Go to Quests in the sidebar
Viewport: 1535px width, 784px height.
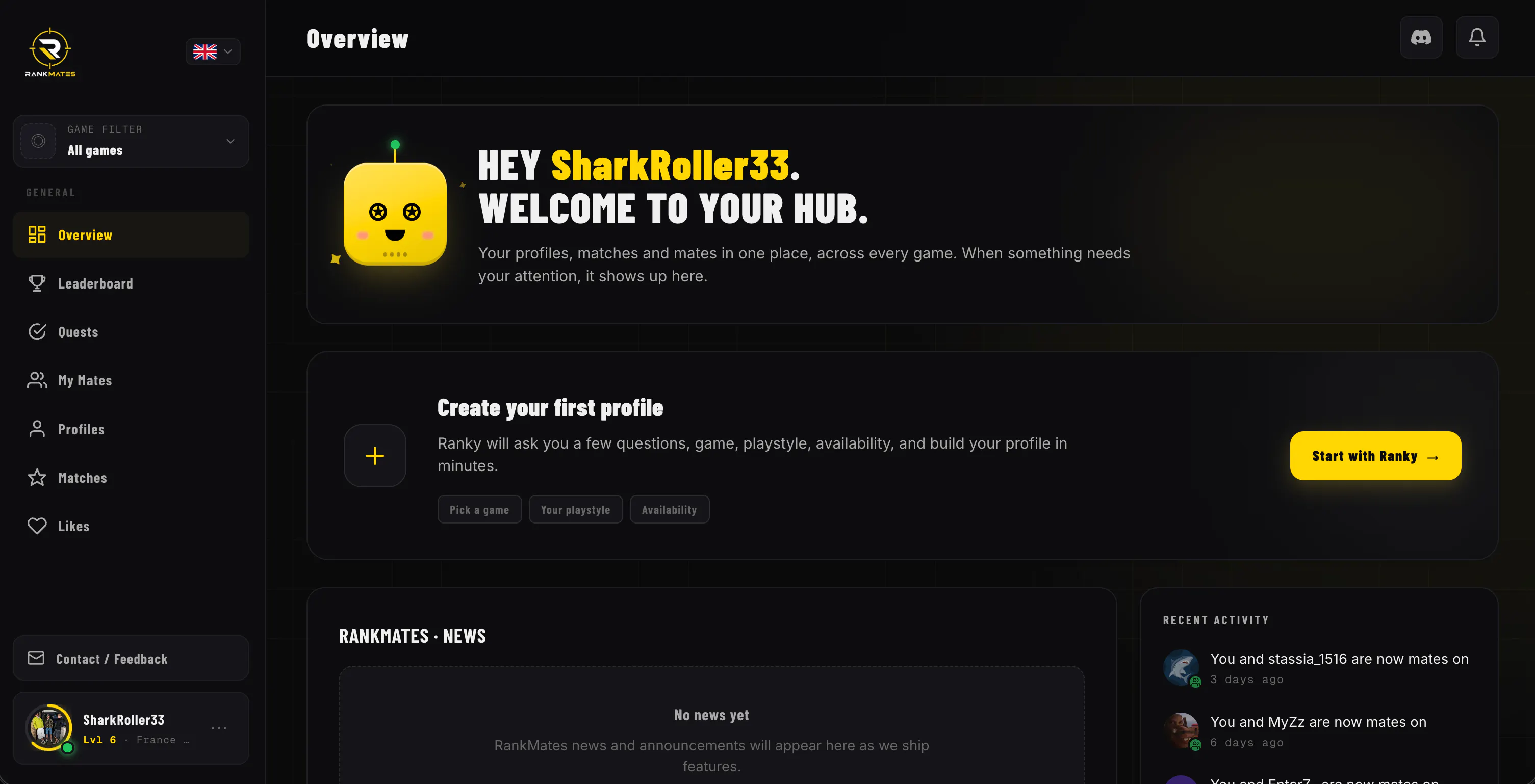coord(131,332)
